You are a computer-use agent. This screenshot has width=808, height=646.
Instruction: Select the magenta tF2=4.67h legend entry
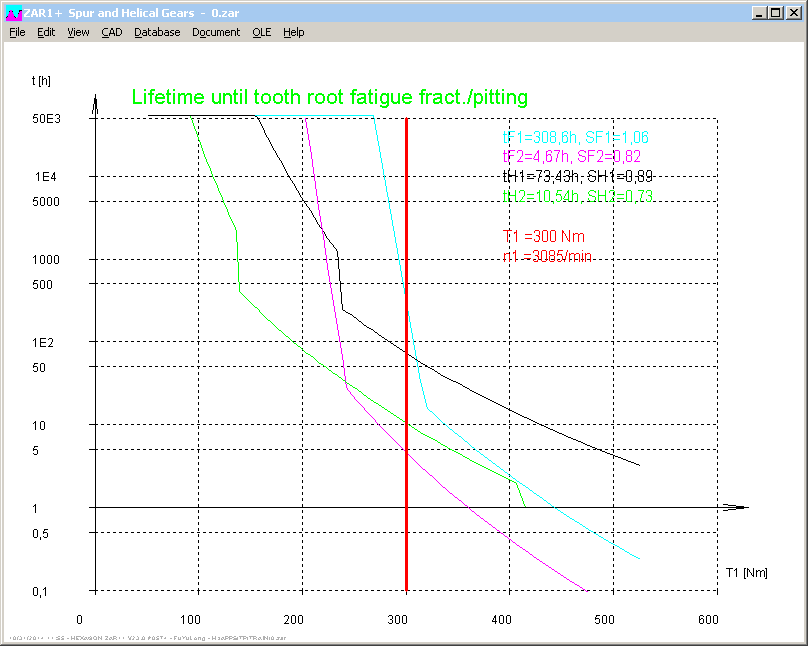point(571,156)
